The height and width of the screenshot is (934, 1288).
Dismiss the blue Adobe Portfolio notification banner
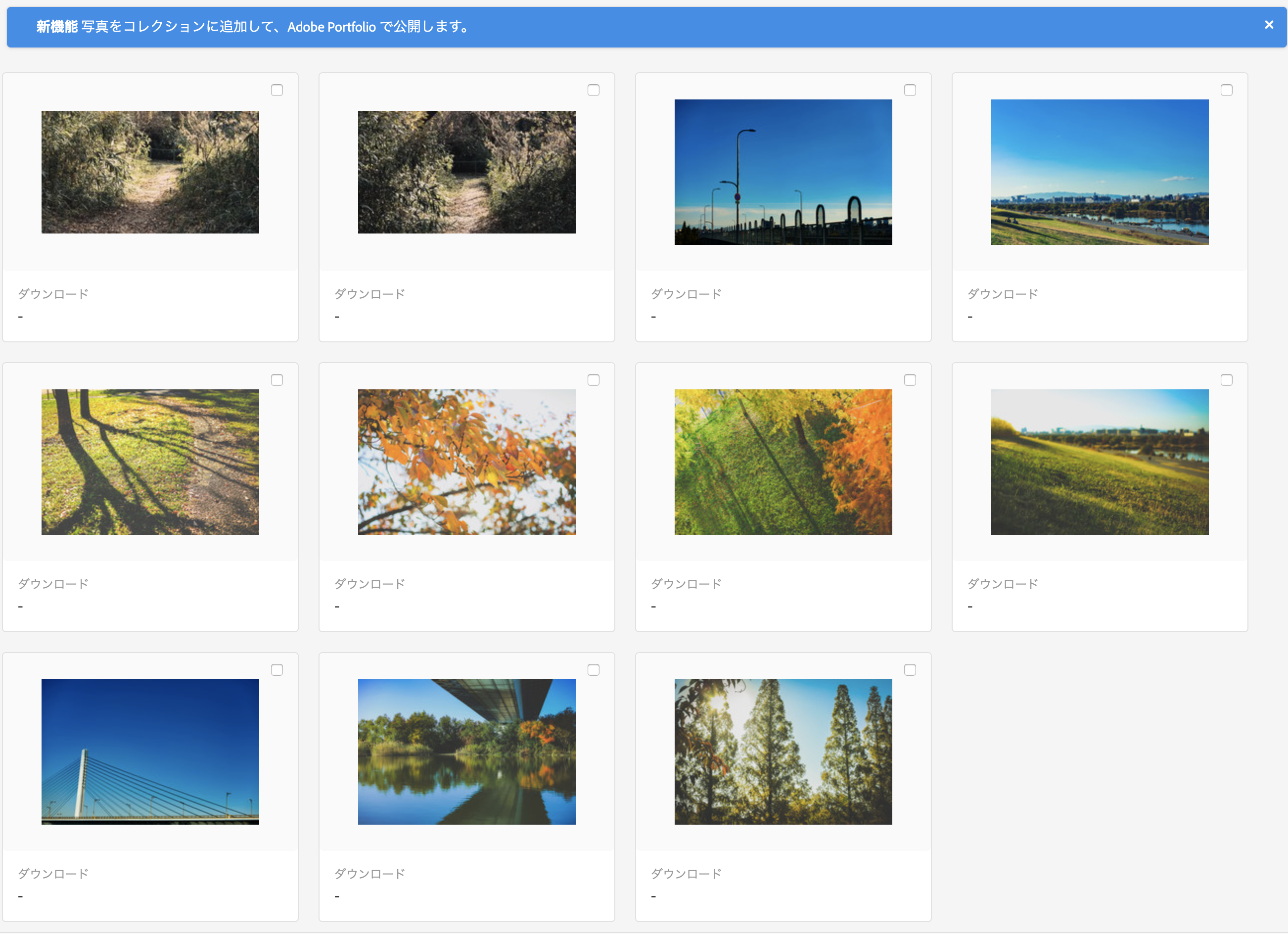(x=1269, y=24)
